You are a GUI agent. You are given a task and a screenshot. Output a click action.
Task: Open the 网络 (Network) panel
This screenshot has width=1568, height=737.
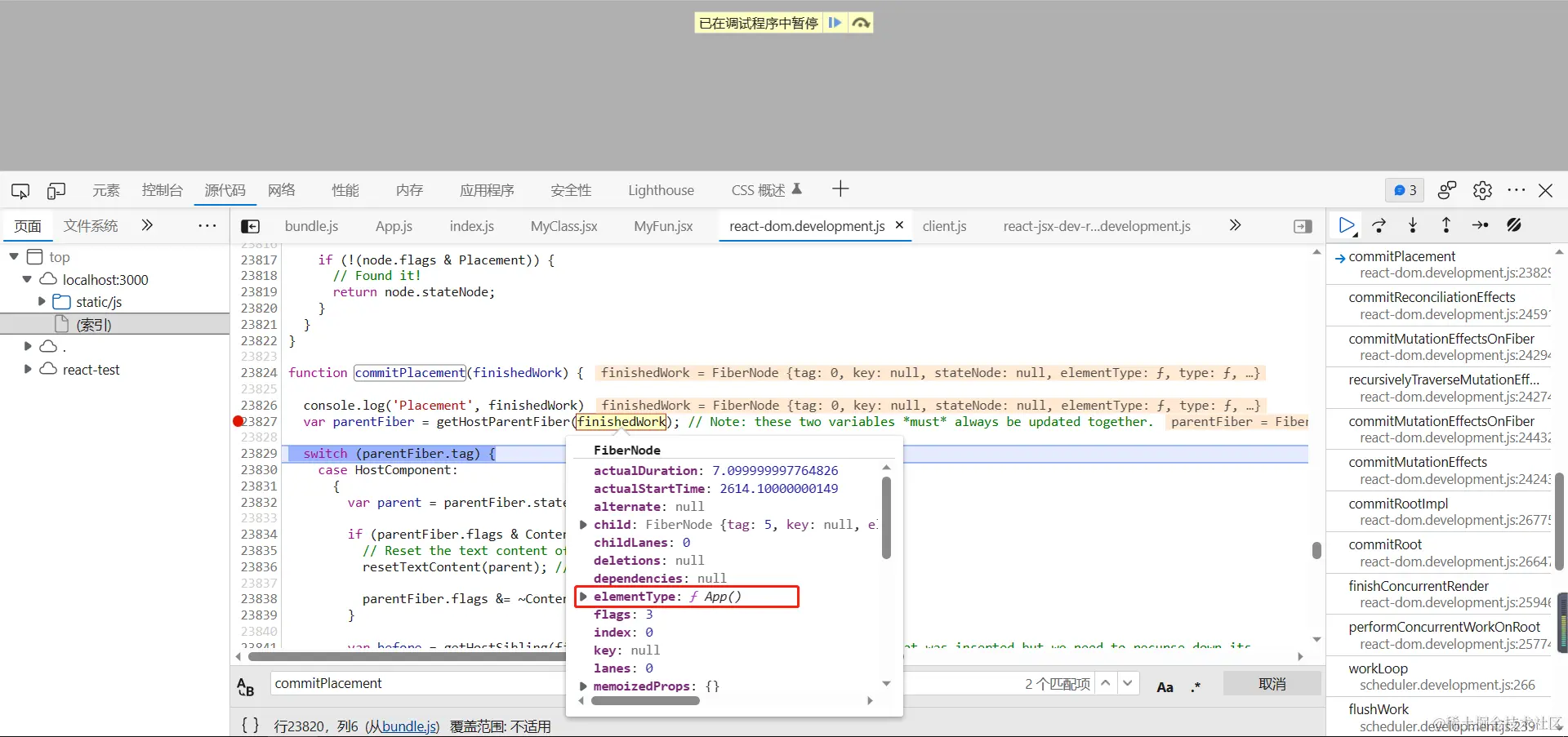281,189
